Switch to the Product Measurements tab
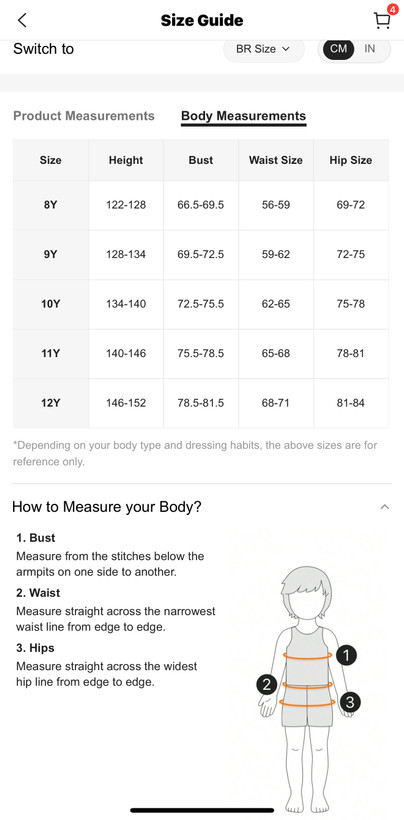 tap(84, 116)
